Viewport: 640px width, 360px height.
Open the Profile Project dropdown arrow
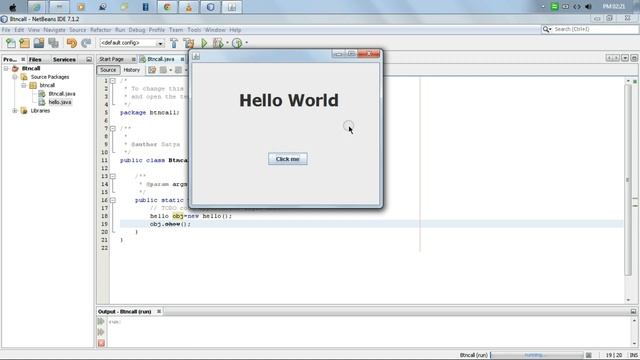[246, 43]
